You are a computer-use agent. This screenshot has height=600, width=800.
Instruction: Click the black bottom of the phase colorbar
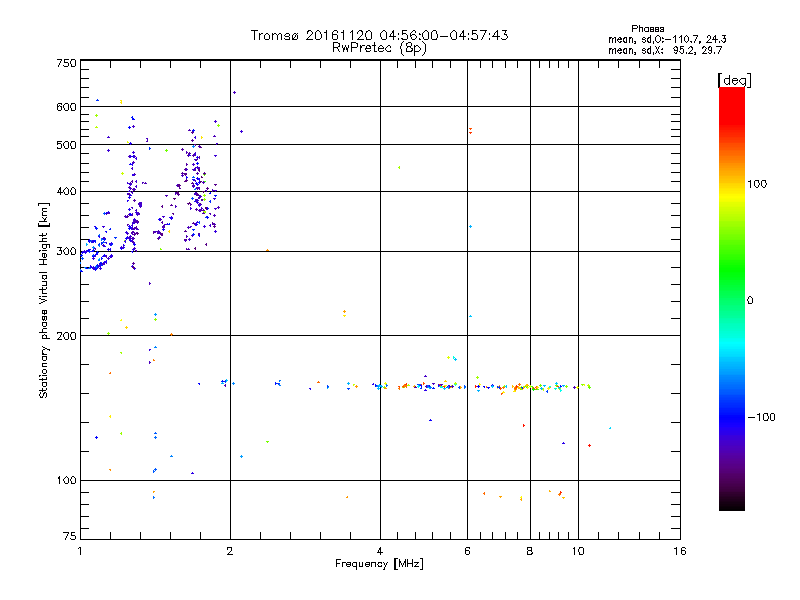pyautogui.click(x=732, y=503)
